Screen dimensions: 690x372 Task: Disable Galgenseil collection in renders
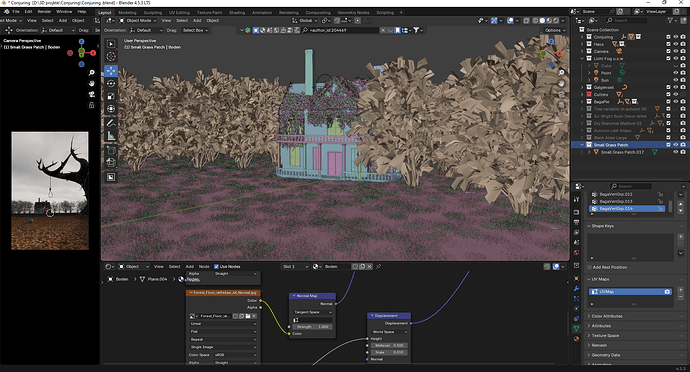tap(683, 87)
